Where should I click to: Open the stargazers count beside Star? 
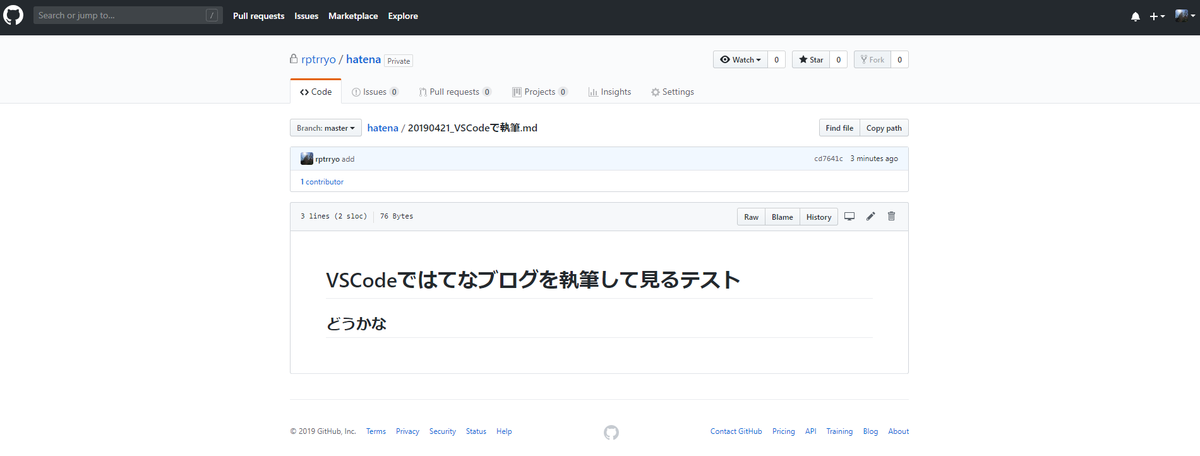pos(839,60)
